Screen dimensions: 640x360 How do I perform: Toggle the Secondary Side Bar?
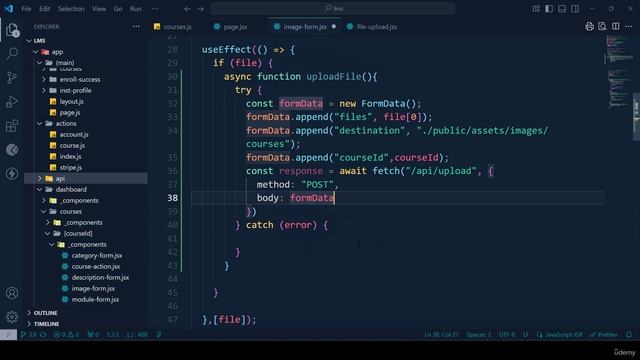575,9
